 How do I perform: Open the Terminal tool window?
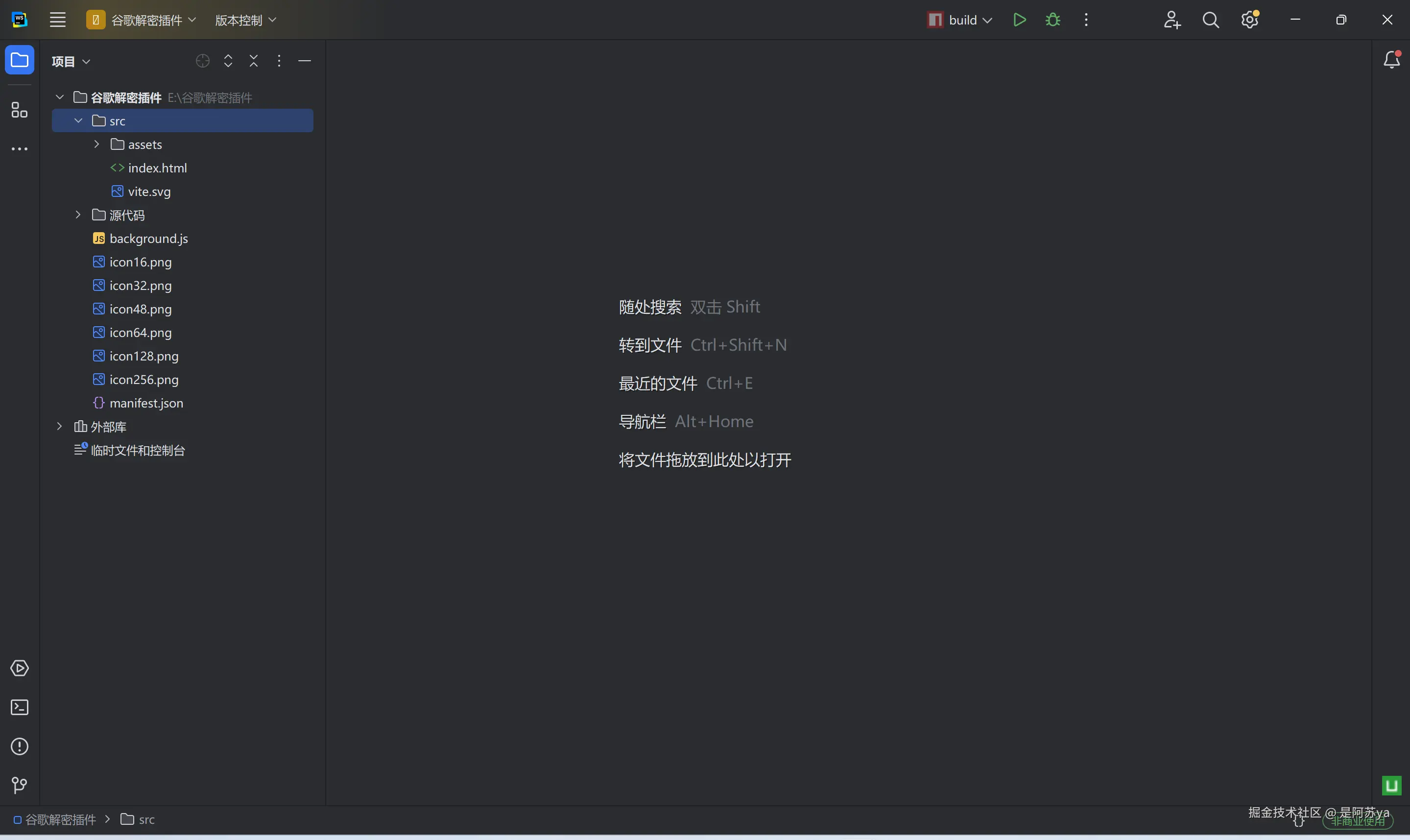click(x=19, y=708)
